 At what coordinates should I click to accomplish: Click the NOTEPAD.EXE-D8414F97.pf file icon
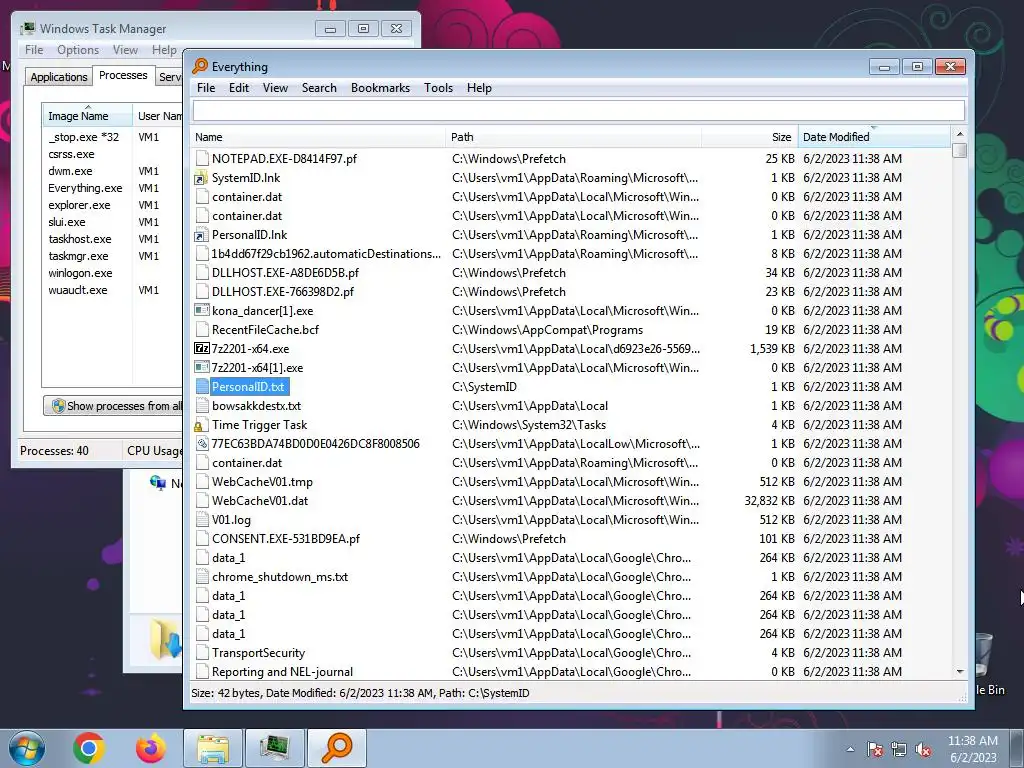coord(202,159)
